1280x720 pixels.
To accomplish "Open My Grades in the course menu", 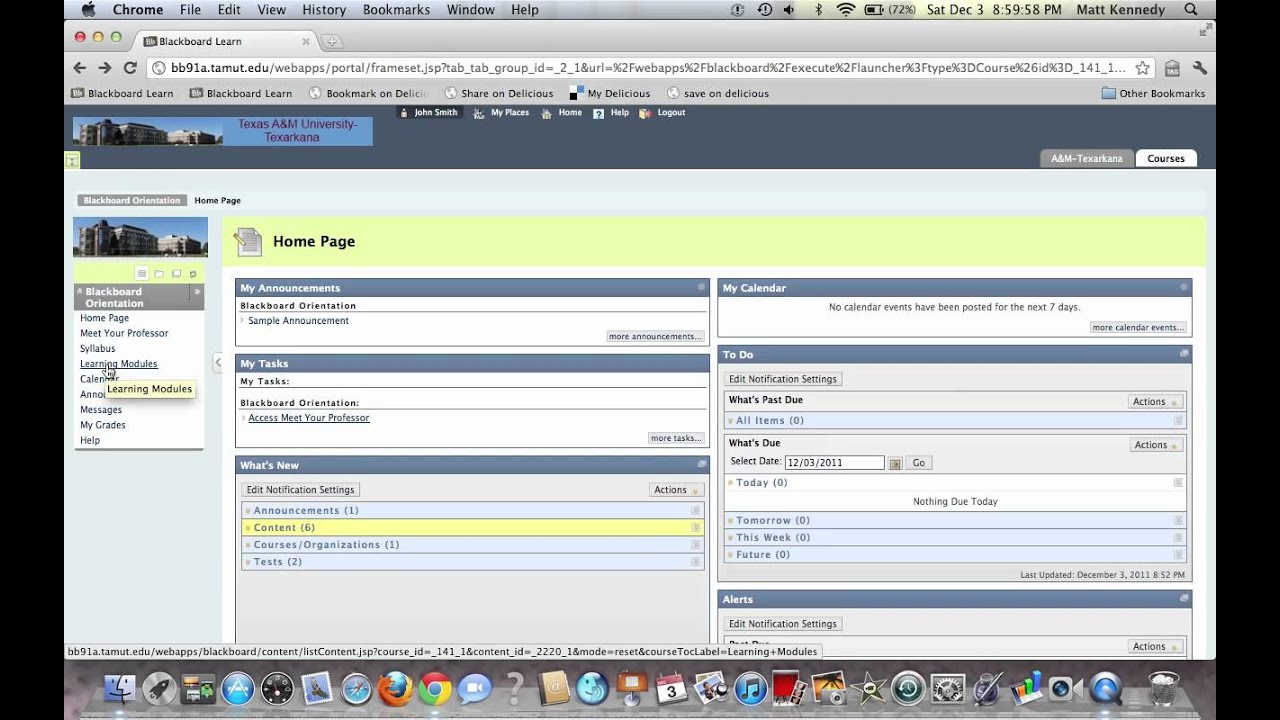I will pos(103,425).
